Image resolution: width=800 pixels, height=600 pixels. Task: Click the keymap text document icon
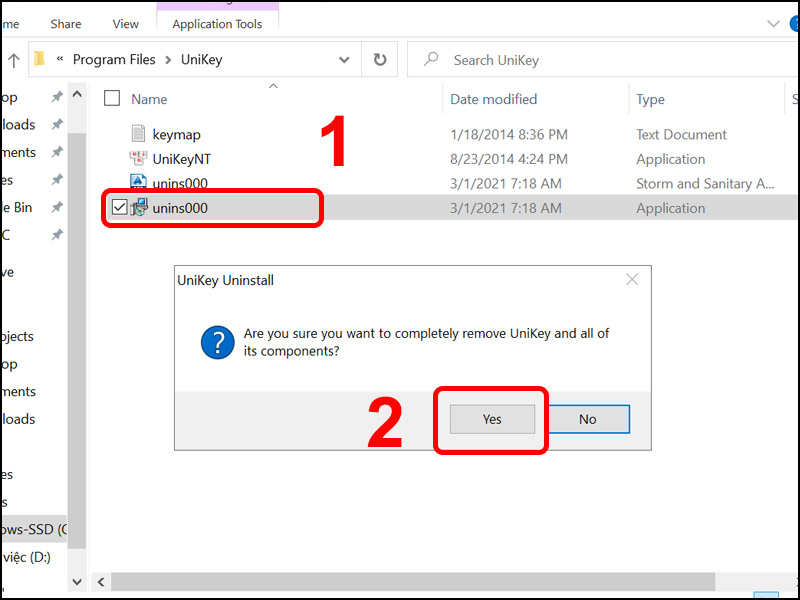[x=139, y=134]
